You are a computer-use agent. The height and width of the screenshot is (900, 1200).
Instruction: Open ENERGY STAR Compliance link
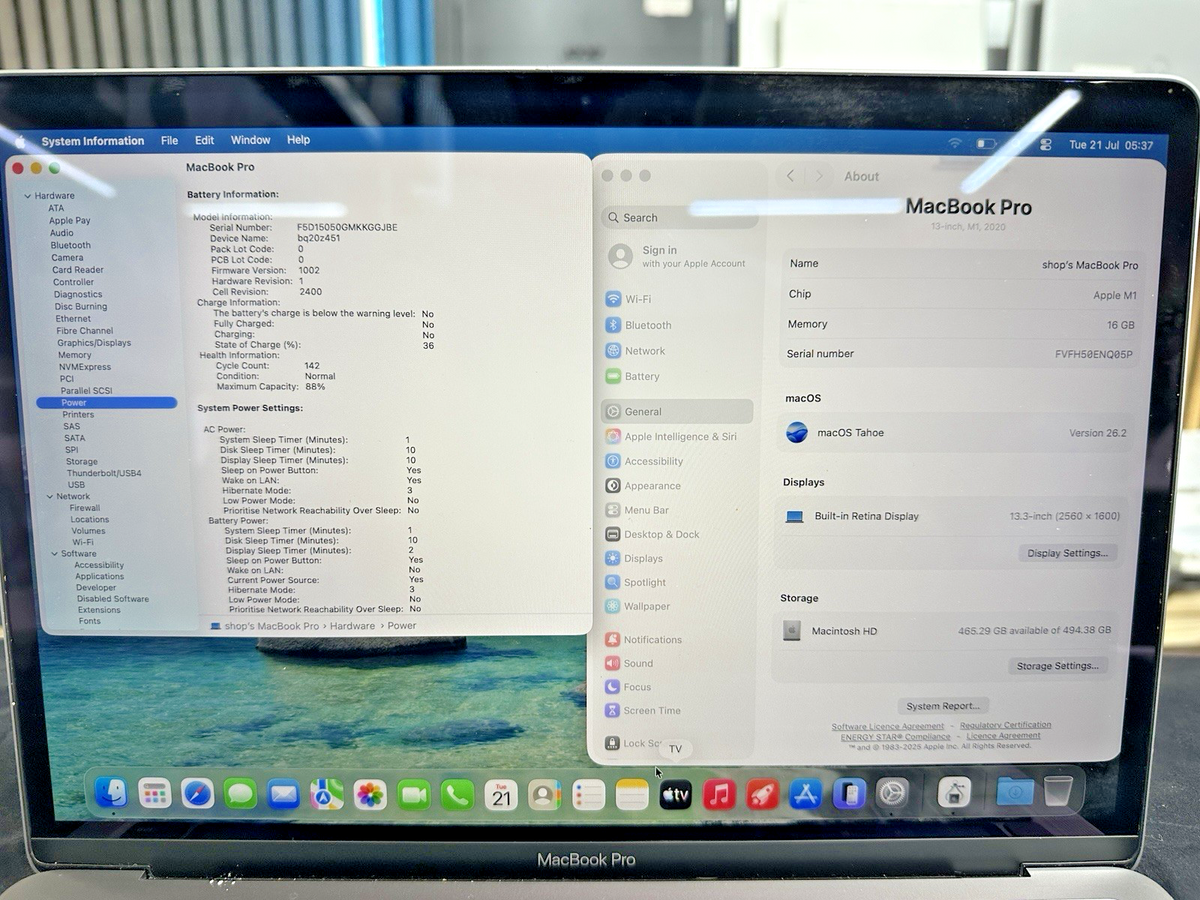pyautogui.click(x=896, y=737)
